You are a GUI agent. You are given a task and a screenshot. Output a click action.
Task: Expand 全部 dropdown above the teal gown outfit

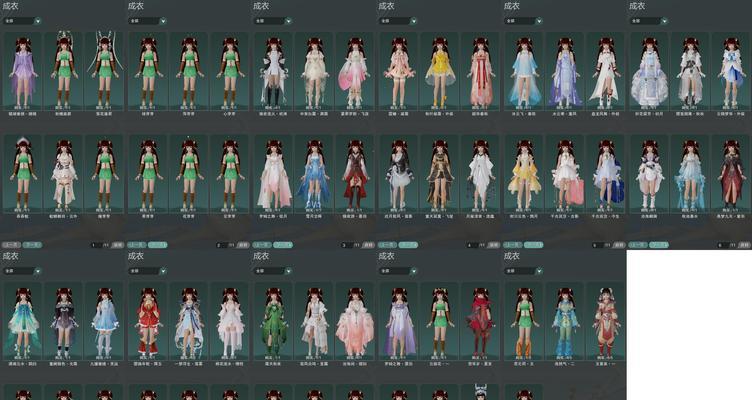(x=22, y=271)
